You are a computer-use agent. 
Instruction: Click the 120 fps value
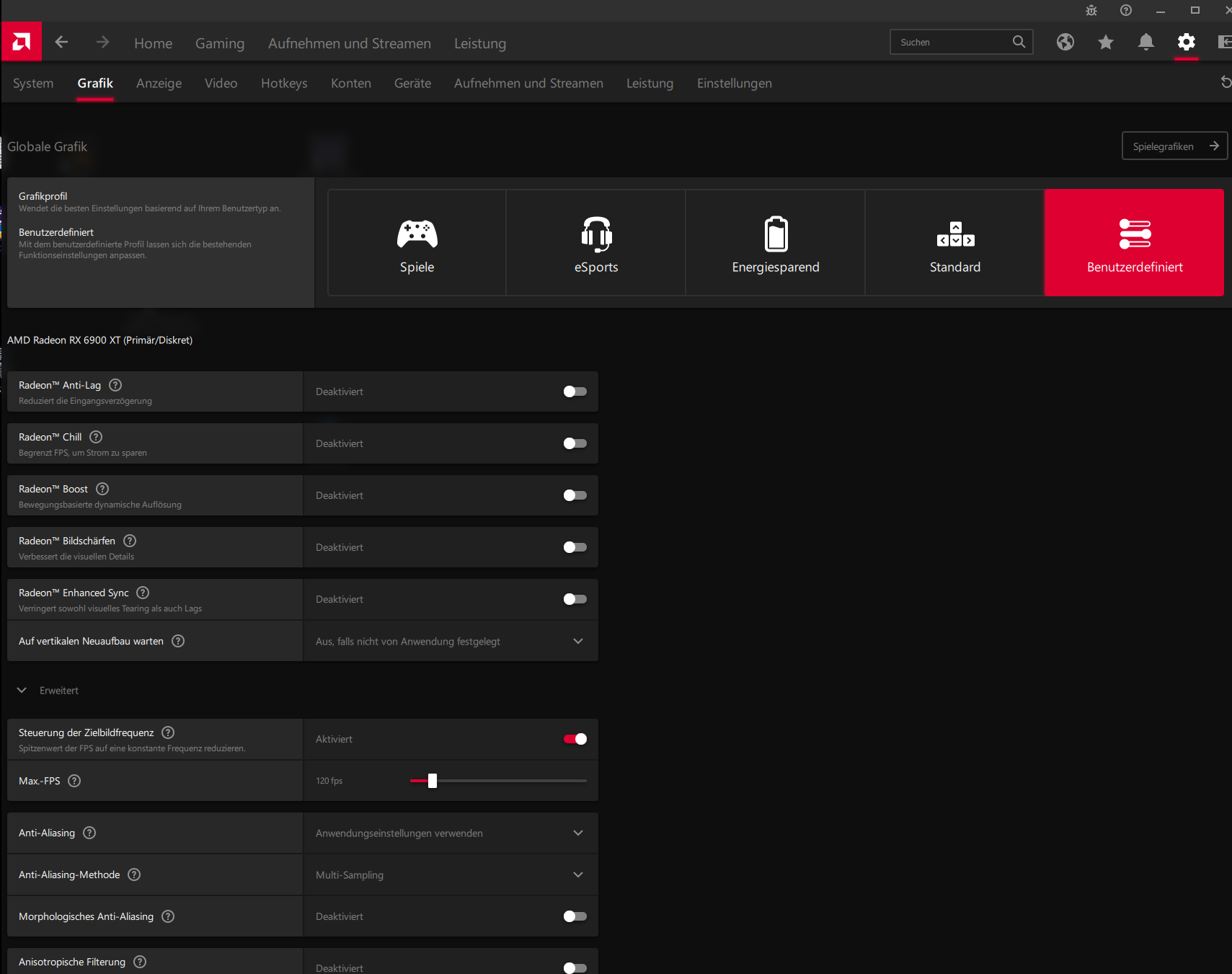(x=329, y=781)
